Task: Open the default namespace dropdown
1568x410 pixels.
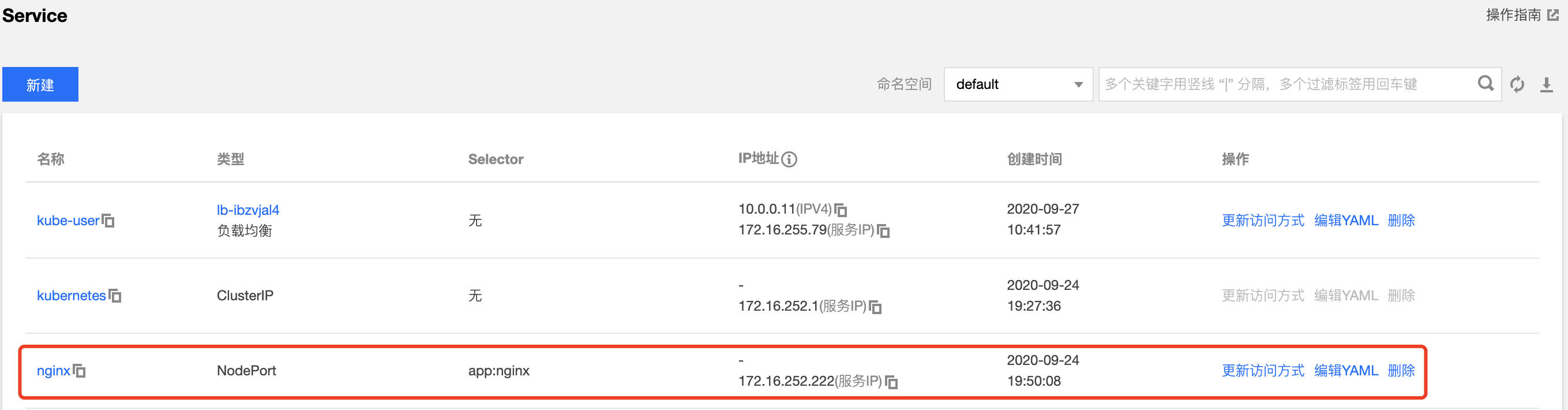Action: pos(1018,84)
